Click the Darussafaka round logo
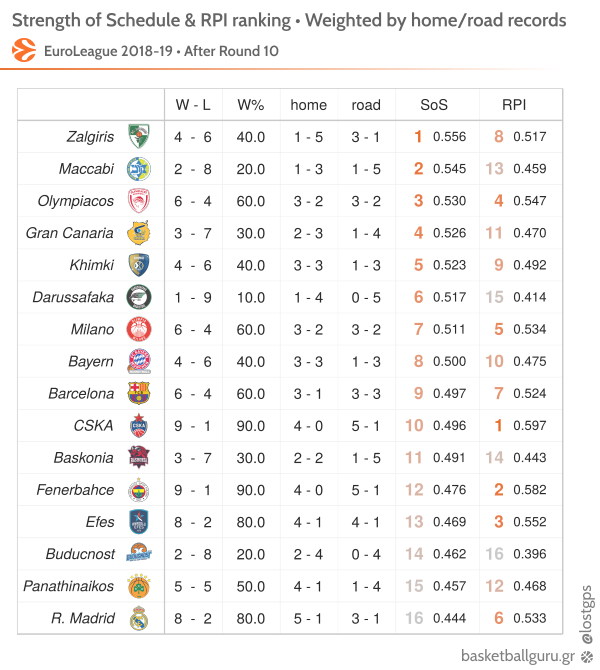Image resolution: width=600 pixels, height=670 pixels. click(139, 297)
